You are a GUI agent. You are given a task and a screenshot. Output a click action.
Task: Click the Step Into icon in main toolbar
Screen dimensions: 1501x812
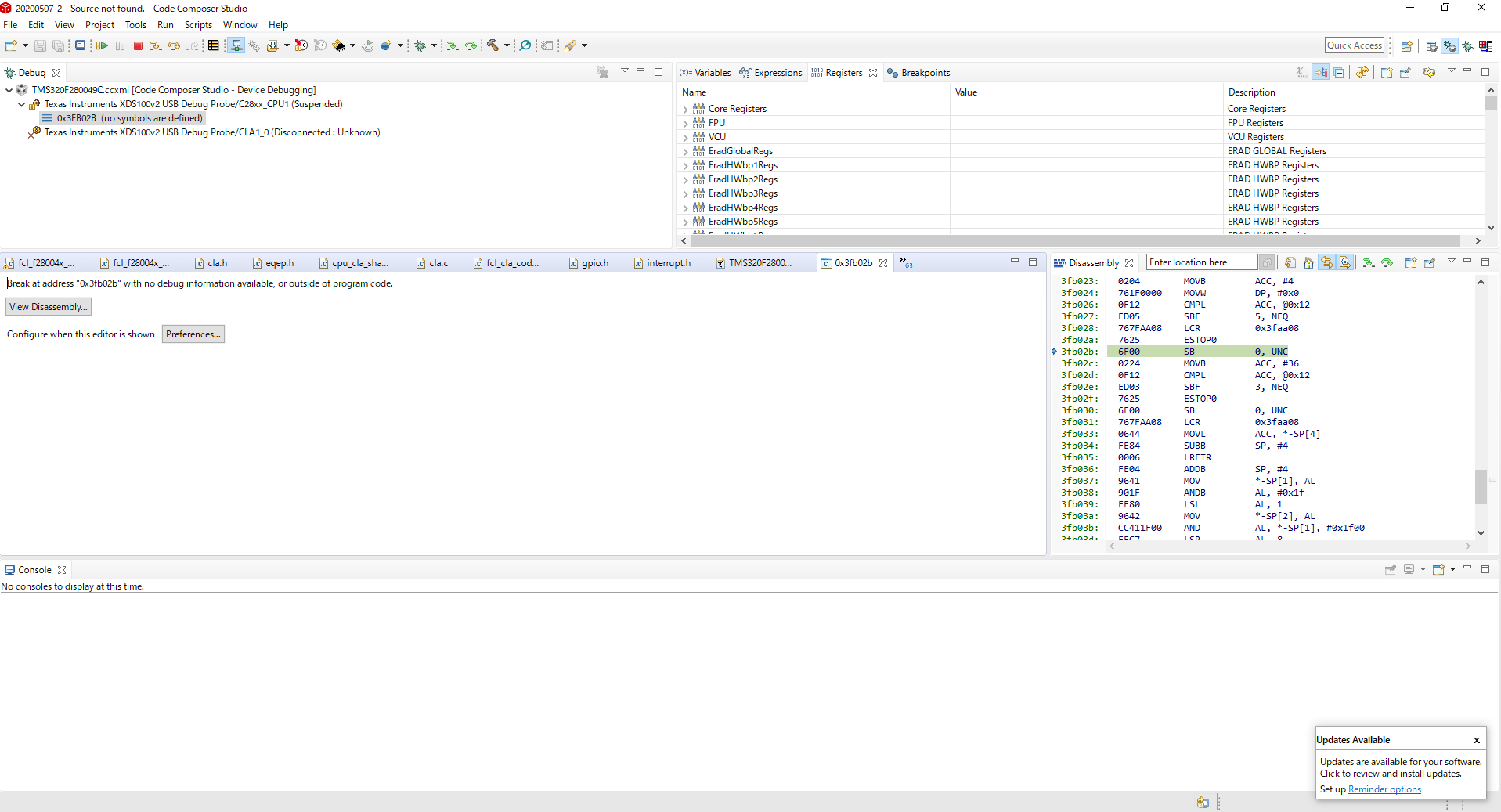pyautogui.click(x=156, y=46)
